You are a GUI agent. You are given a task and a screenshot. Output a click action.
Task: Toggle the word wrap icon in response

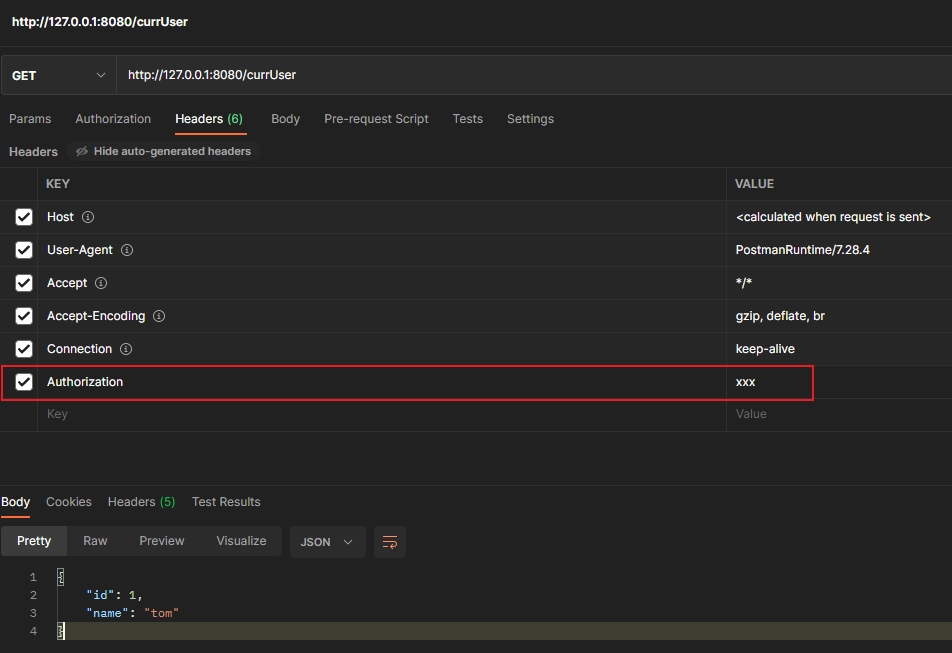click(x=390, y=542)
